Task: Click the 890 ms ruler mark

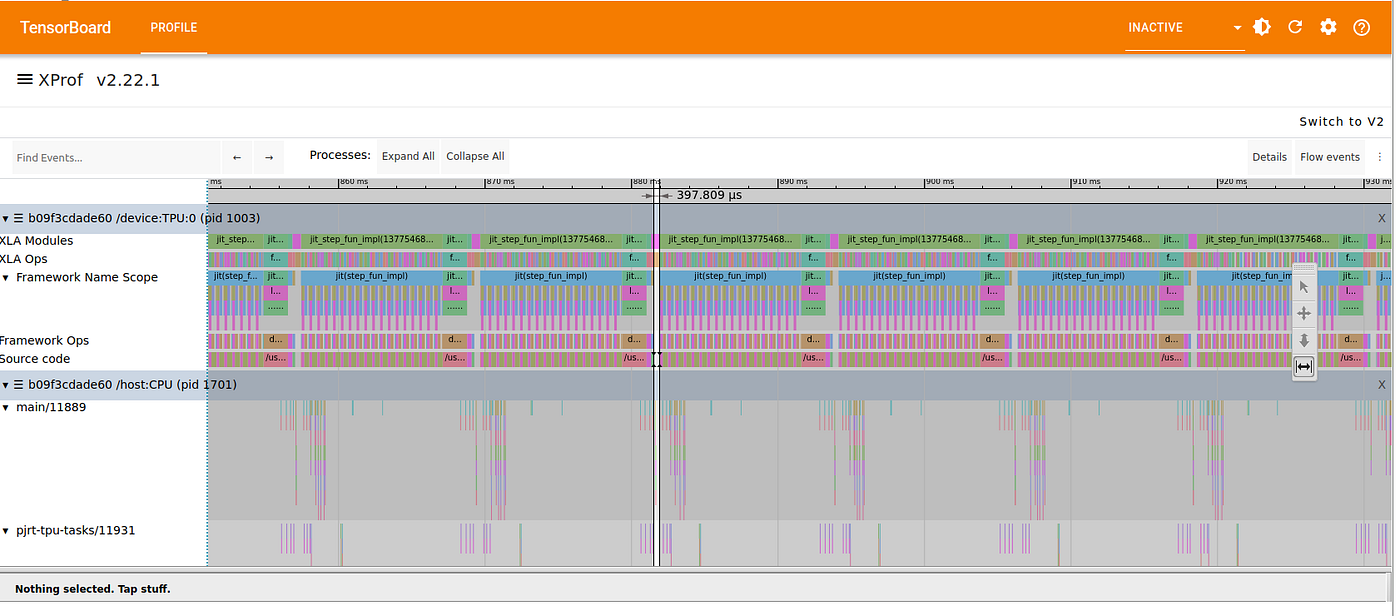Action: point(793,182)
